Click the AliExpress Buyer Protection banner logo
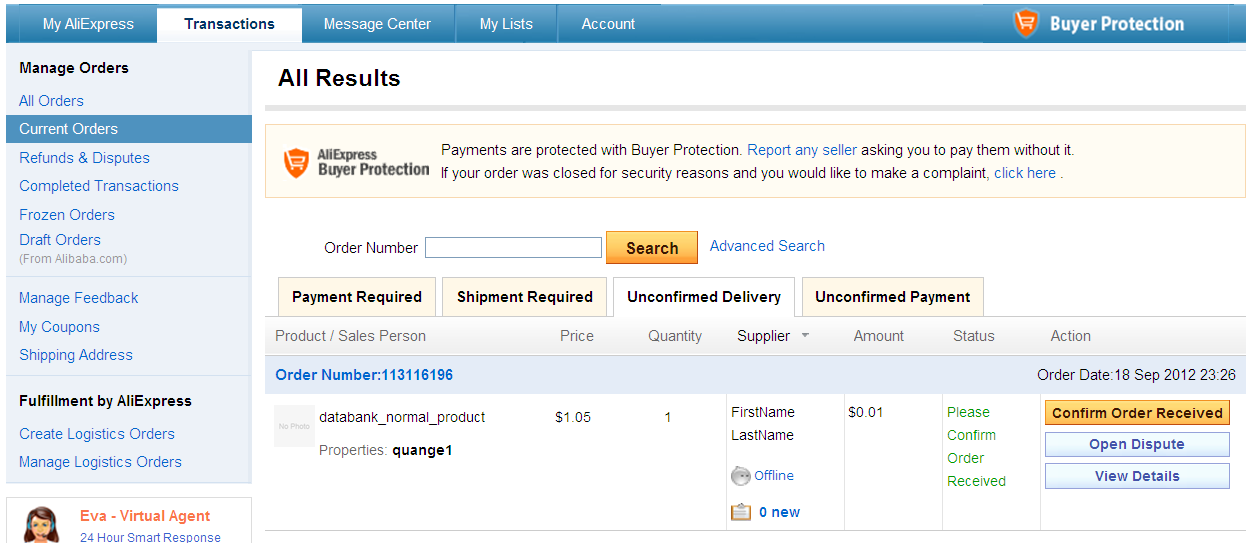This screenshot has width=1255, height=543. pyautogui.click(x=356, y=162)
